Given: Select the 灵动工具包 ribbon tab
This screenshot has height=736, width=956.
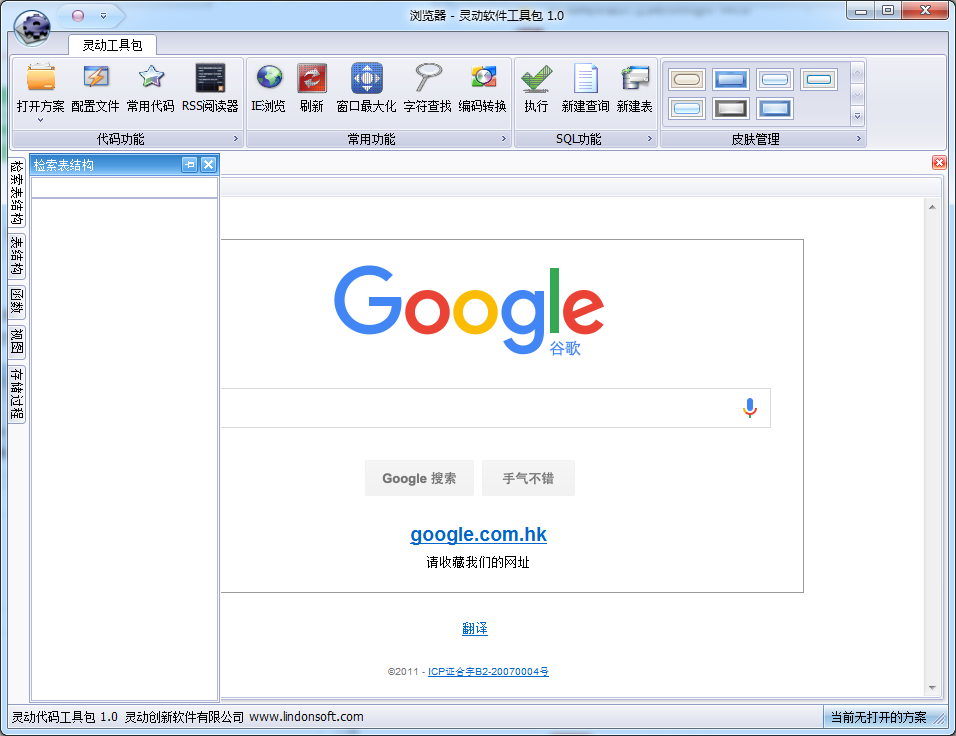Looking at the screenshot, I should [112, 45].
